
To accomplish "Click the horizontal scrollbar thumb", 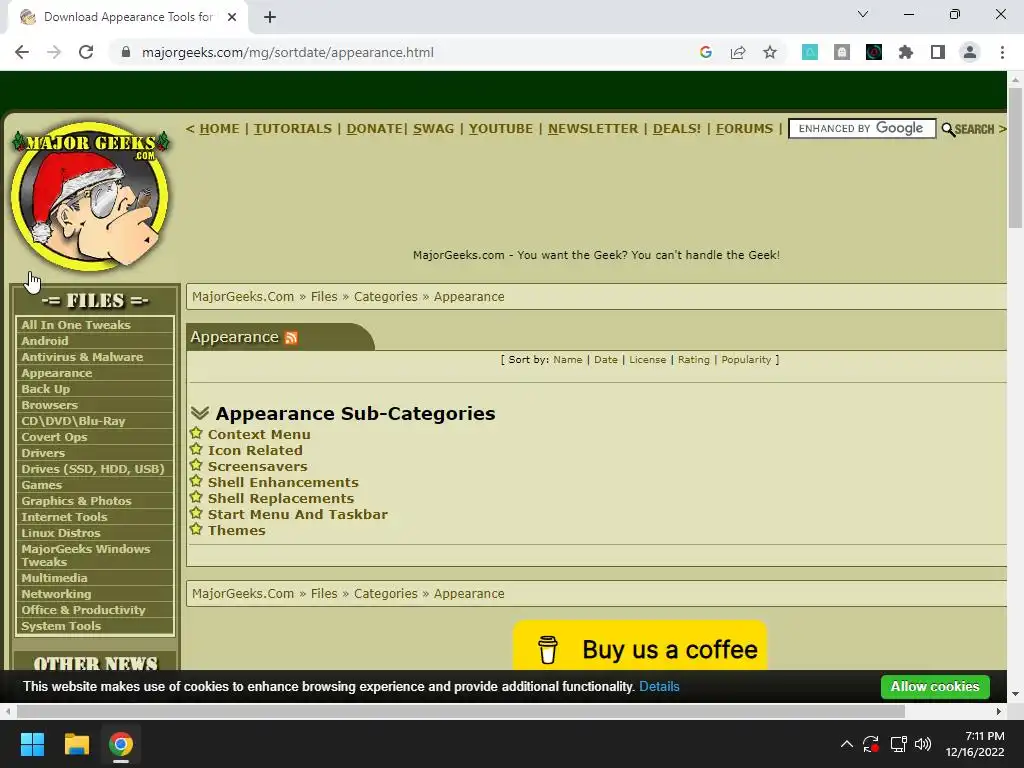I will point(460,711).
